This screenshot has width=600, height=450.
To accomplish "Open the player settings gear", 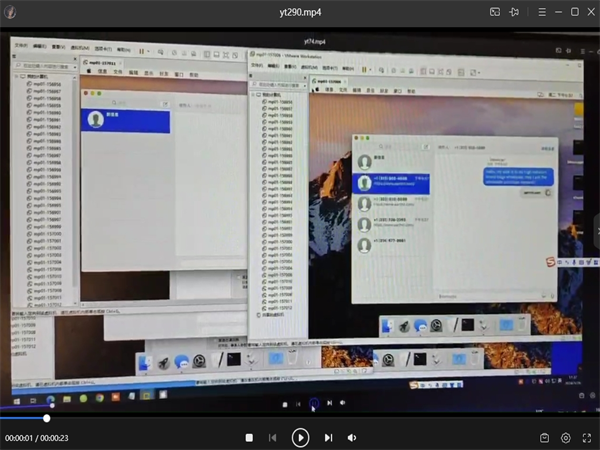I will point(566,437).
